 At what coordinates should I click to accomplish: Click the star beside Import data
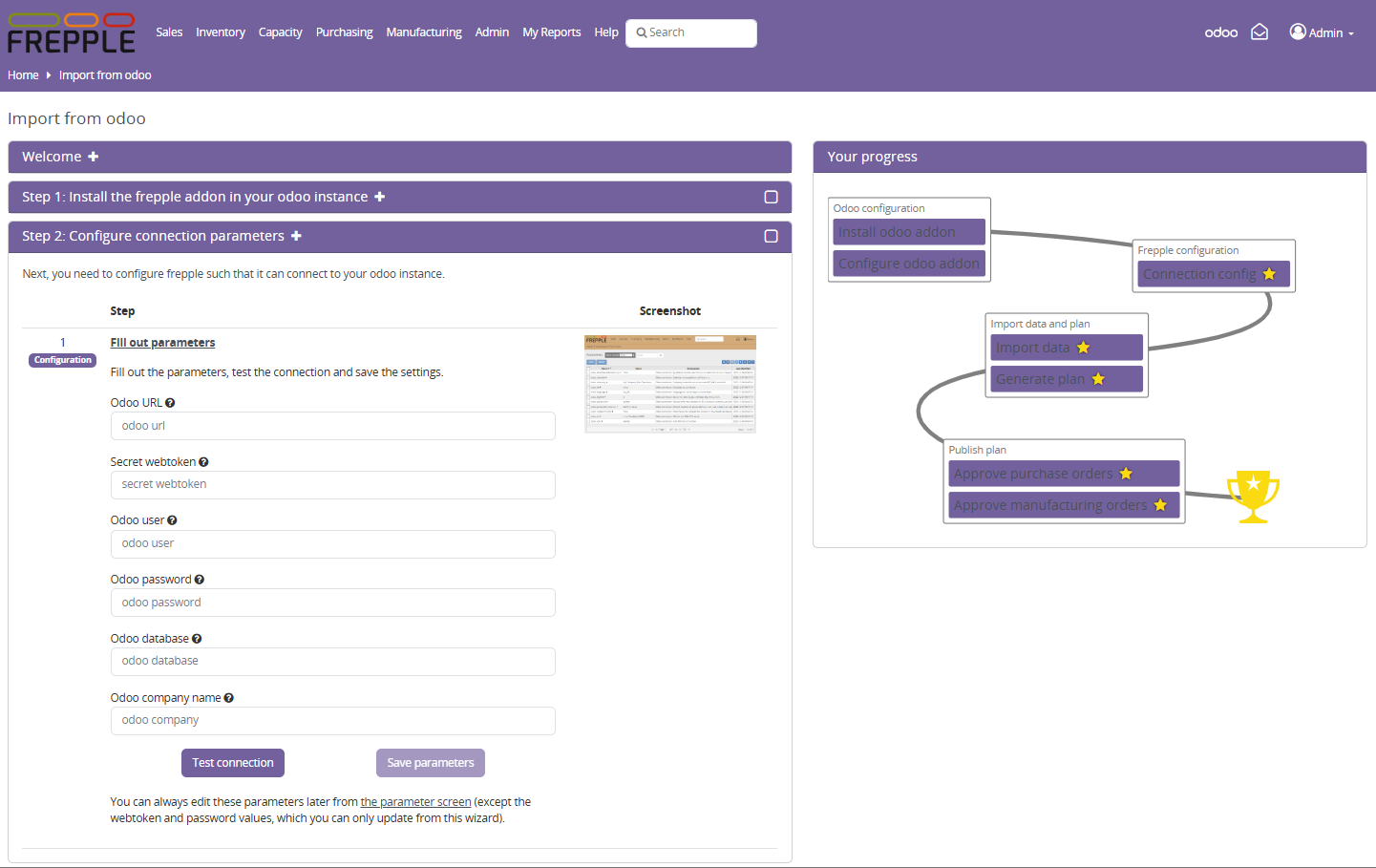click(1083, 348)
